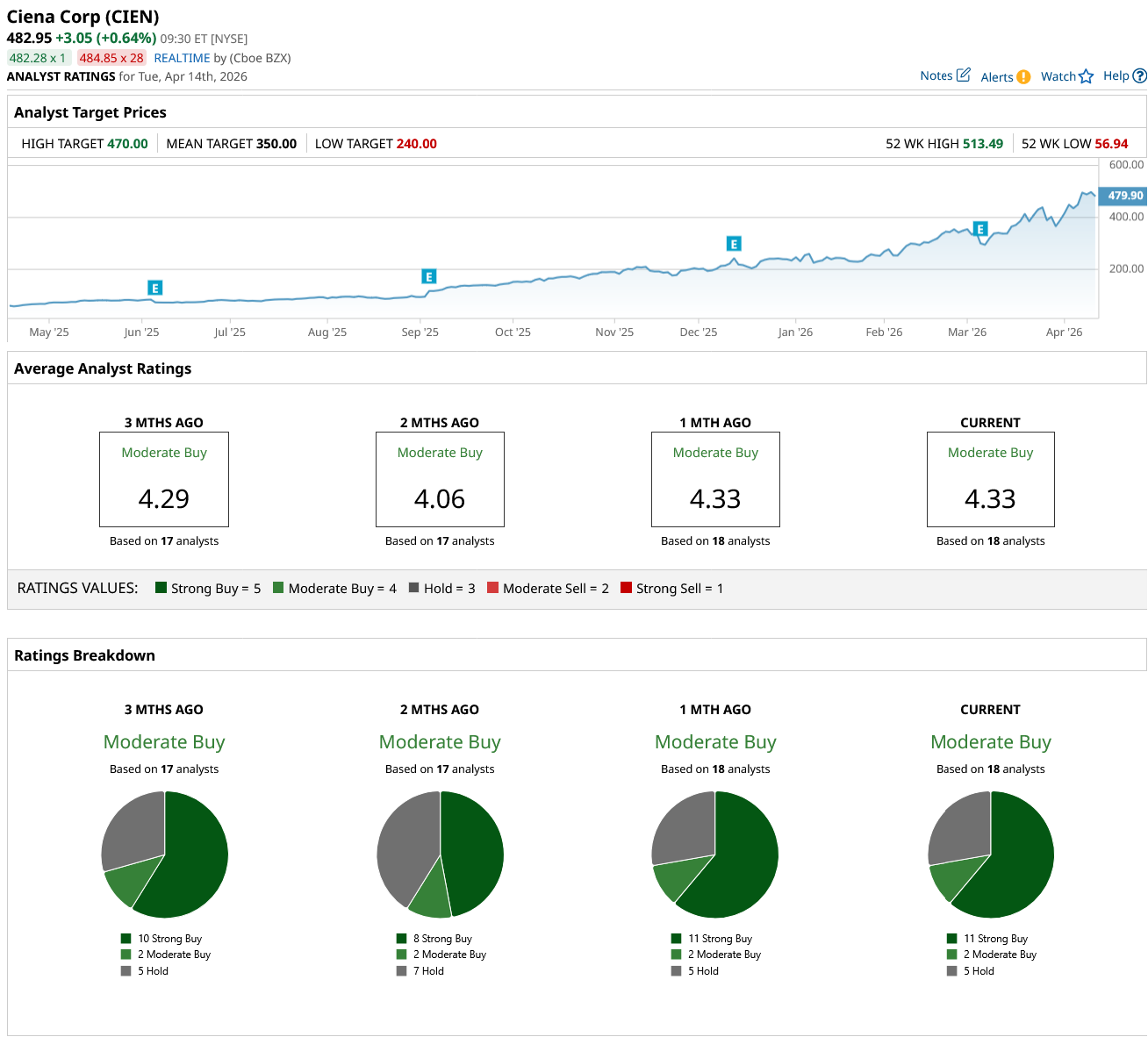Click the Moderate Sell = 2 legend swatch
Image resolution: width=1148 pixels, height=1037 pixels.
(x=492, y=588)
